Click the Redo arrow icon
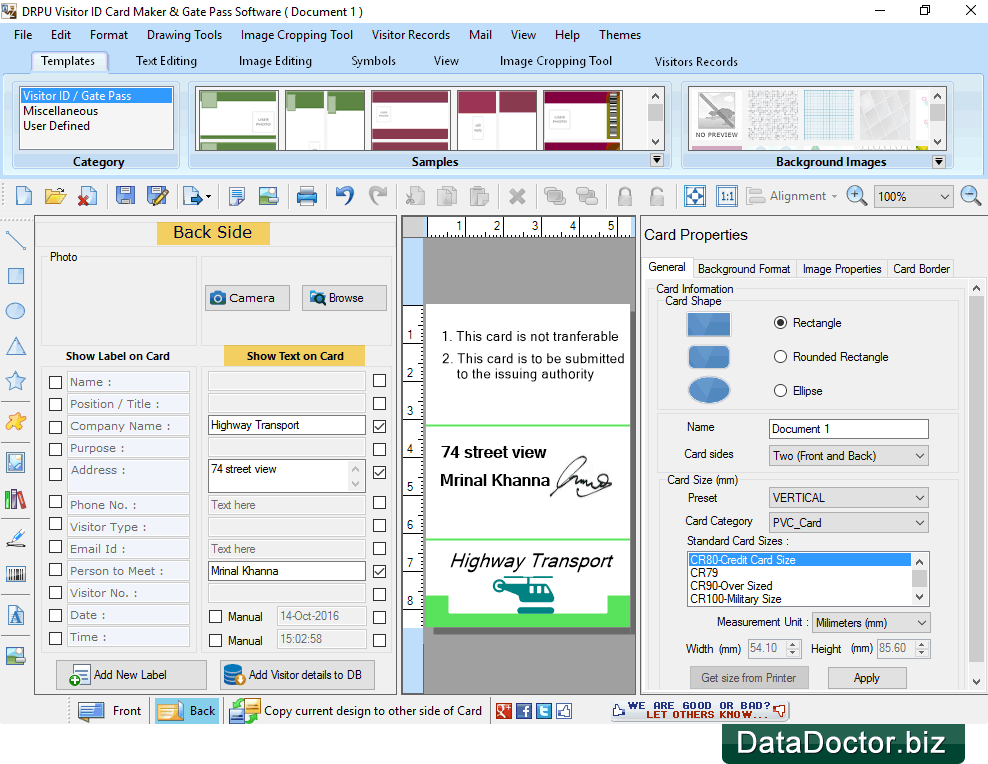This screenshot has width=988, height=764. tap(377, 196)
